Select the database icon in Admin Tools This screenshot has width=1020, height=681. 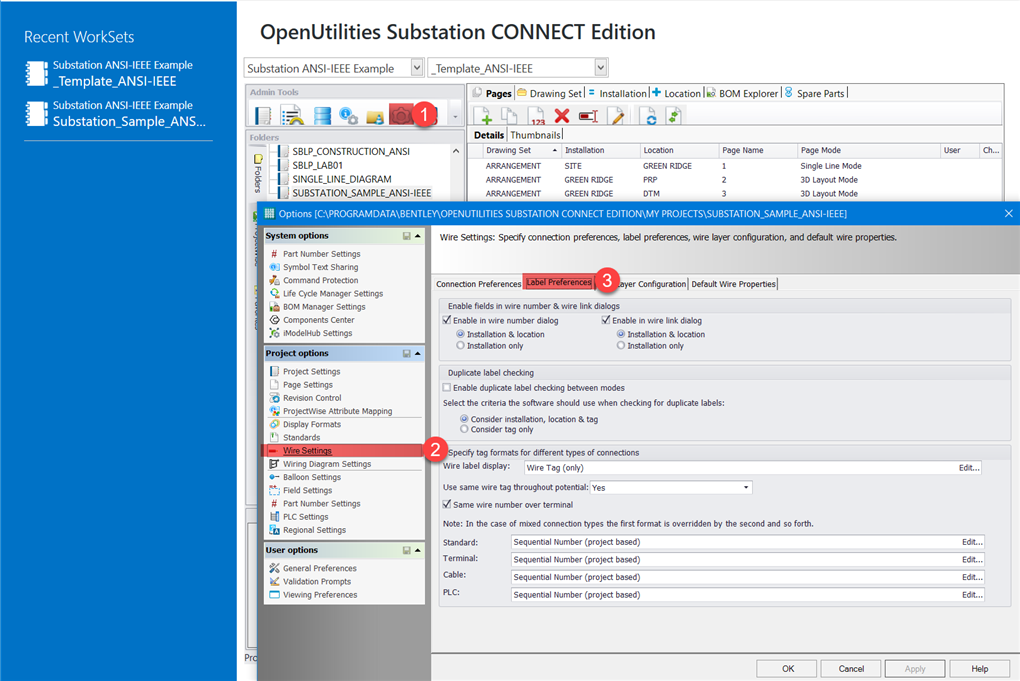click(321, 113)
